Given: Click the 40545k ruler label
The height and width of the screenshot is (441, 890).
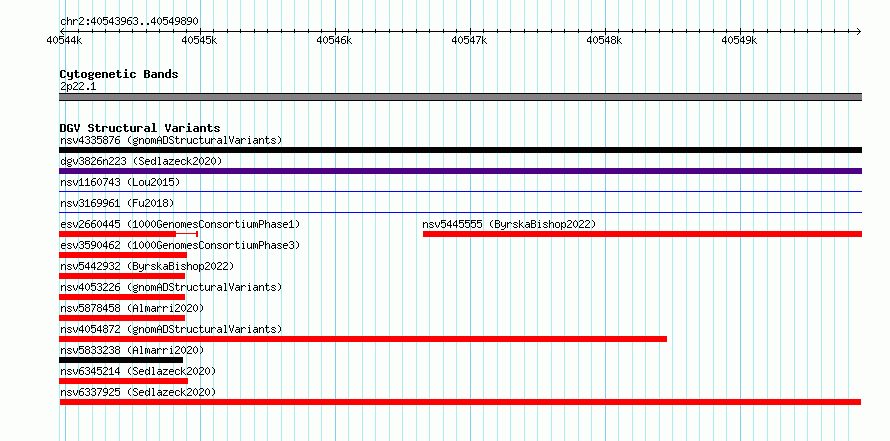Looking at the screenshot, I should [x=199, y=40].
